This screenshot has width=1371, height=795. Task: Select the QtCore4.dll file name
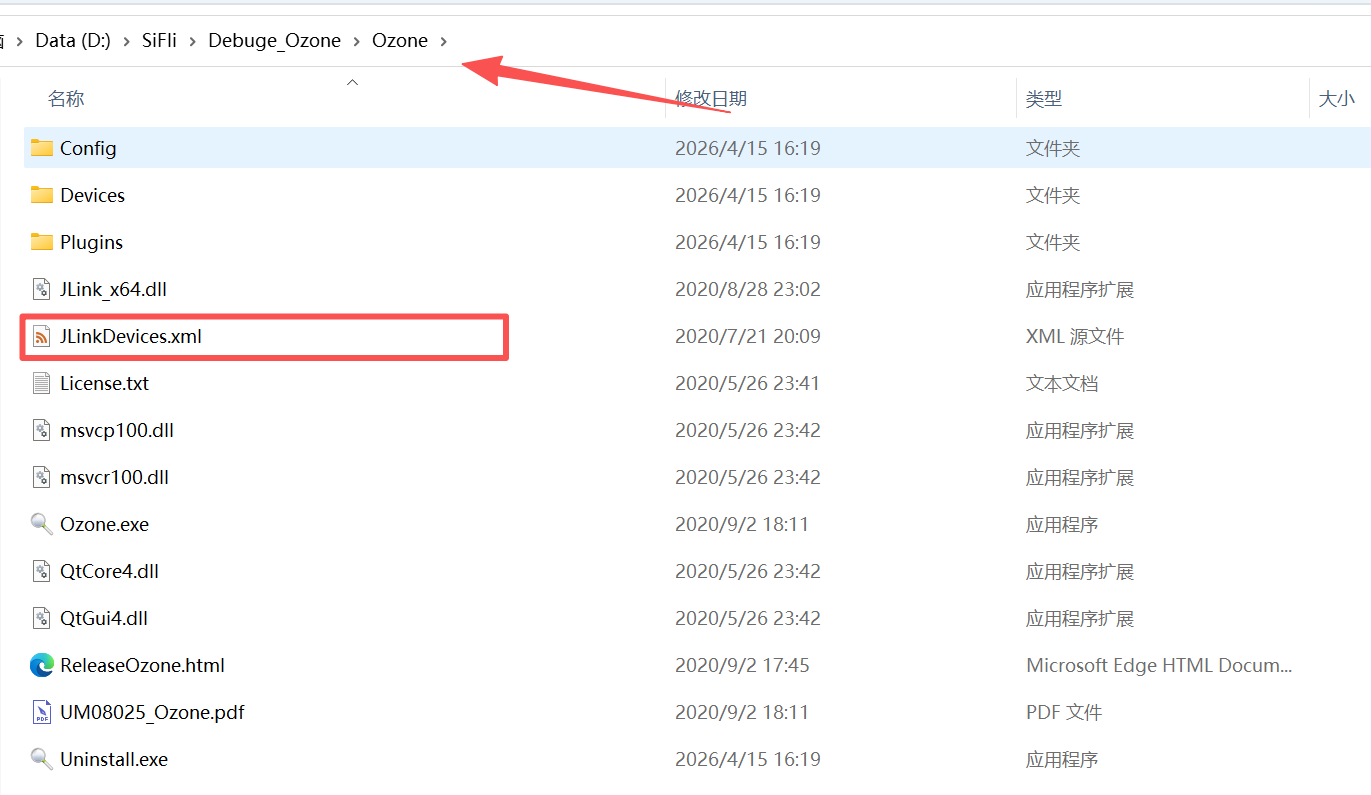coord(109,571)
